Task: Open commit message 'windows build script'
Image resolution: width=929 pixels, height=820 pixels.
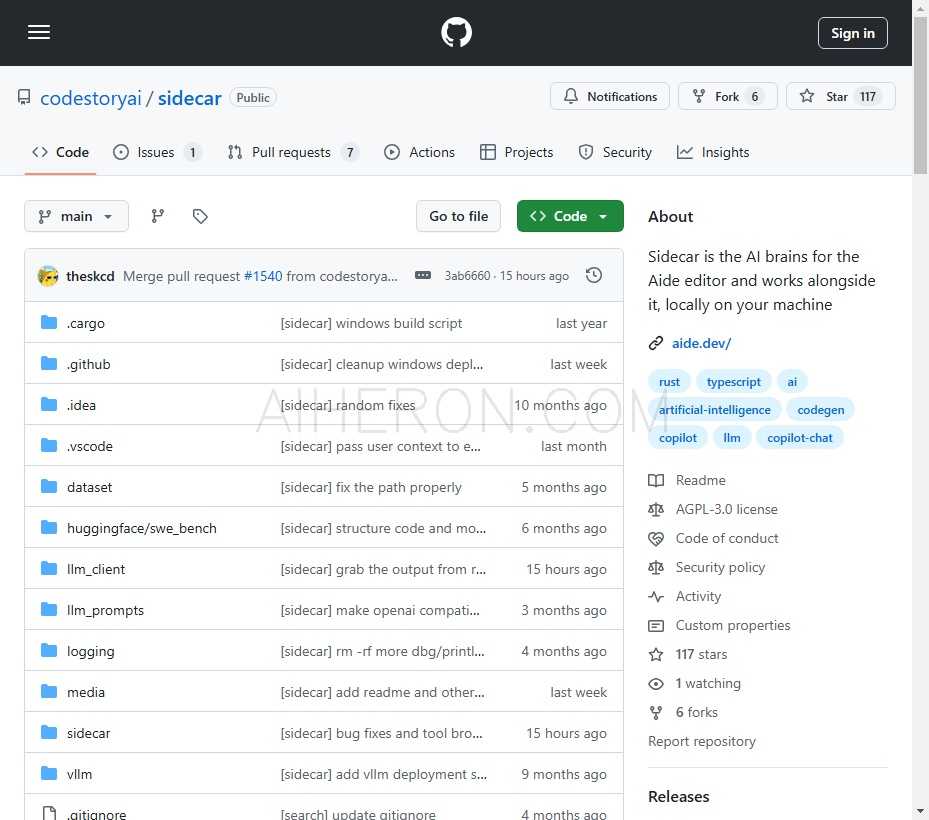Action: coord(371,323)
